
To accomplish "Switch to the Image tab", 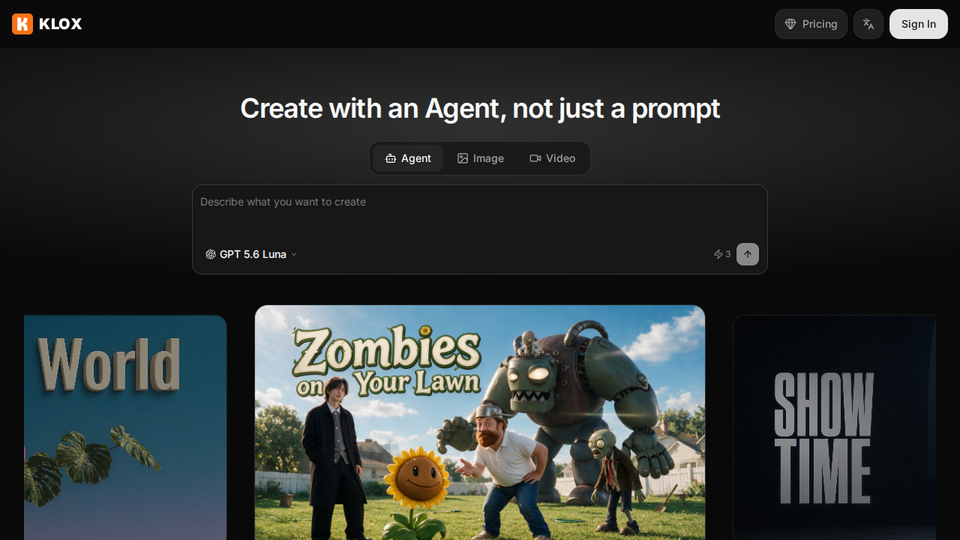I will [481, 159].
